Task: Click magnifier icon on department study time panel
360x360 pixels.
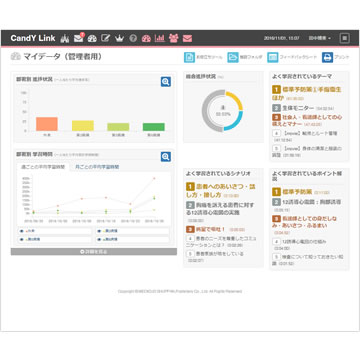Action: click(x=166, y=157)
